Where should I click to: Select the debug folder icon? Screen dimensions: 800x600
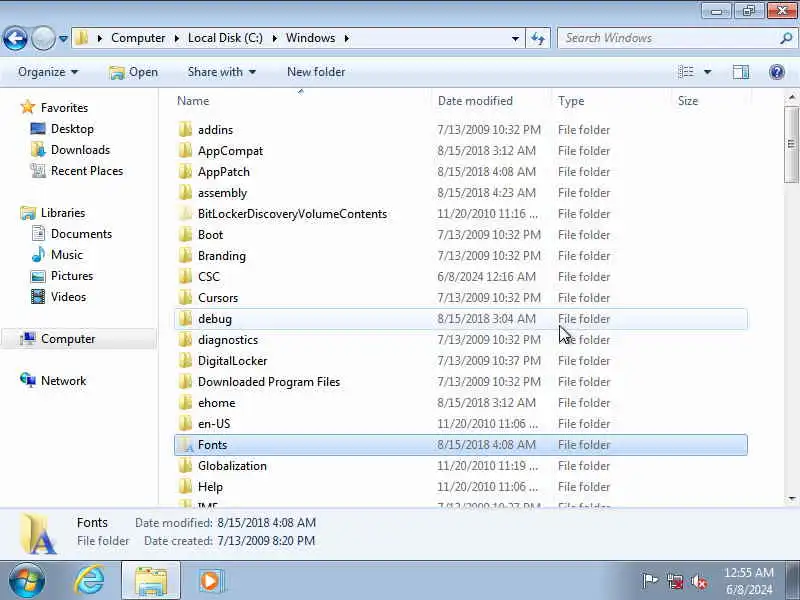point(185,318)
